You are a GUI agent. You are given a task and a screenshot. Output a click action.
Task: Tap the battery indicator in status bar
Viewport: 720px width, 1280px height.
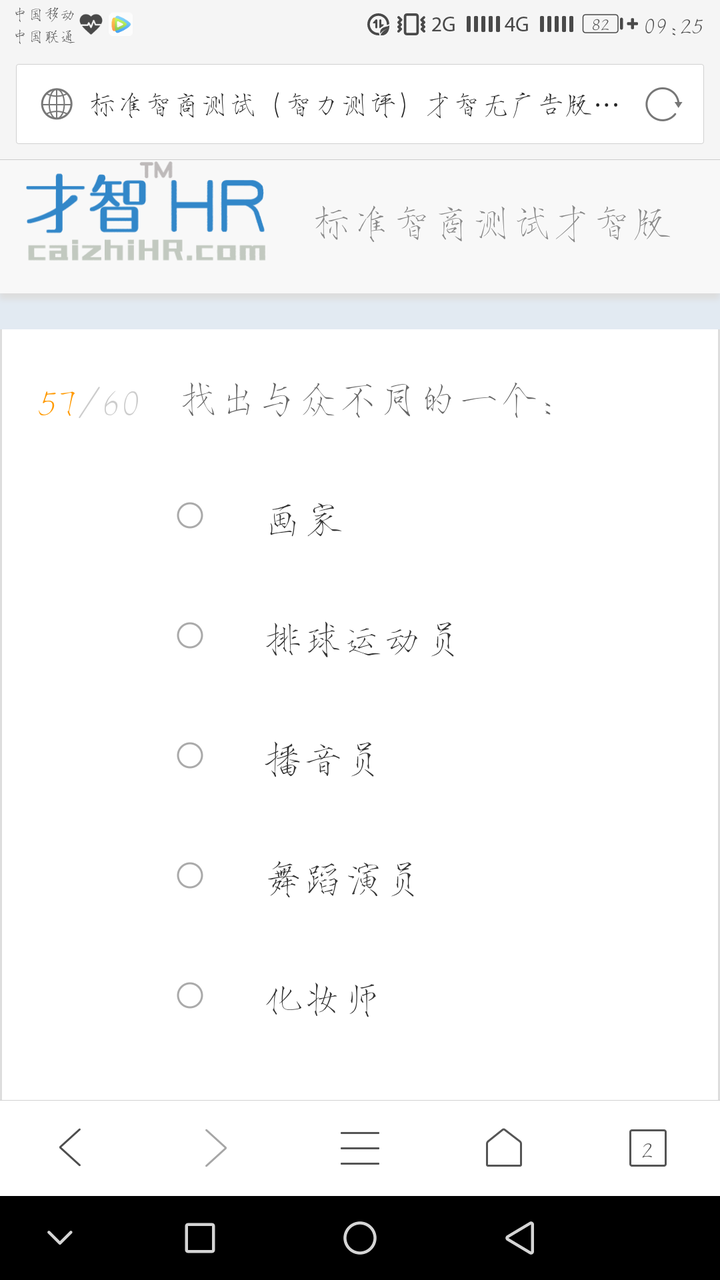(603, 25)
